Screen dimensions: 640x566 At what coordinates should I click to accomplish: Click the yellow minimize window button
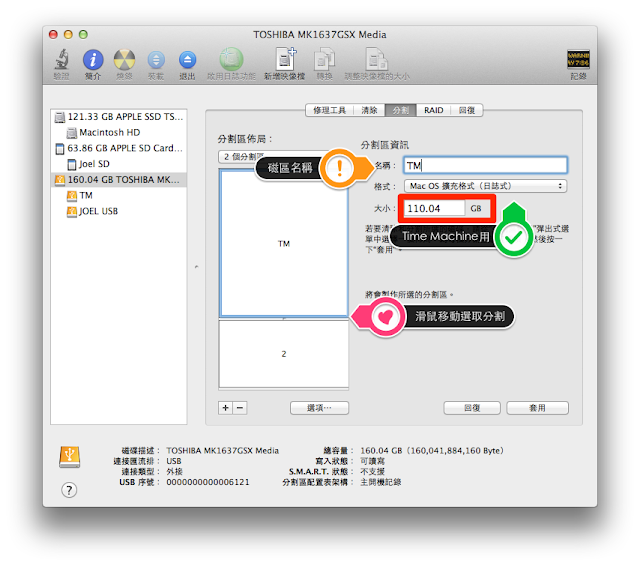click(x=68, y=34)
